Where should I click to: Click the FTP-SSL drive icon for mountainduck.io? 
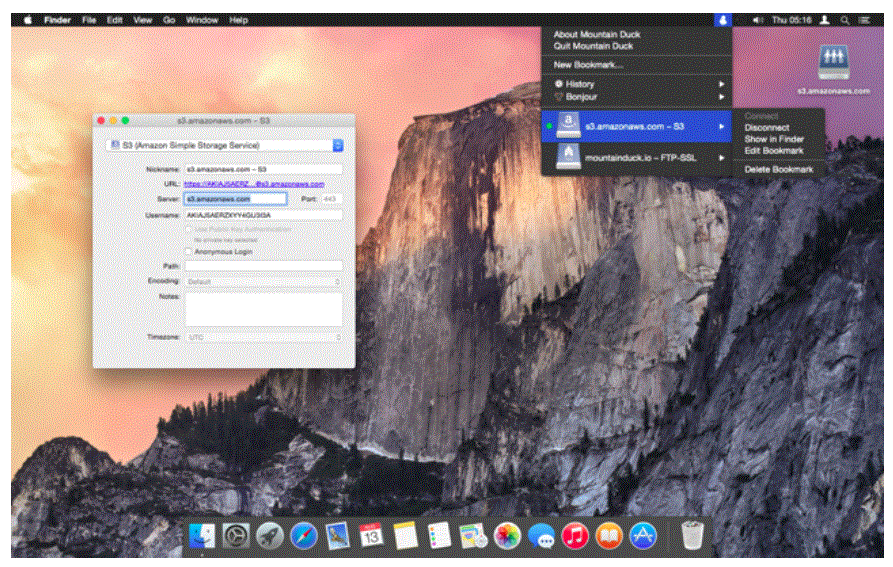tap(568, 157)
